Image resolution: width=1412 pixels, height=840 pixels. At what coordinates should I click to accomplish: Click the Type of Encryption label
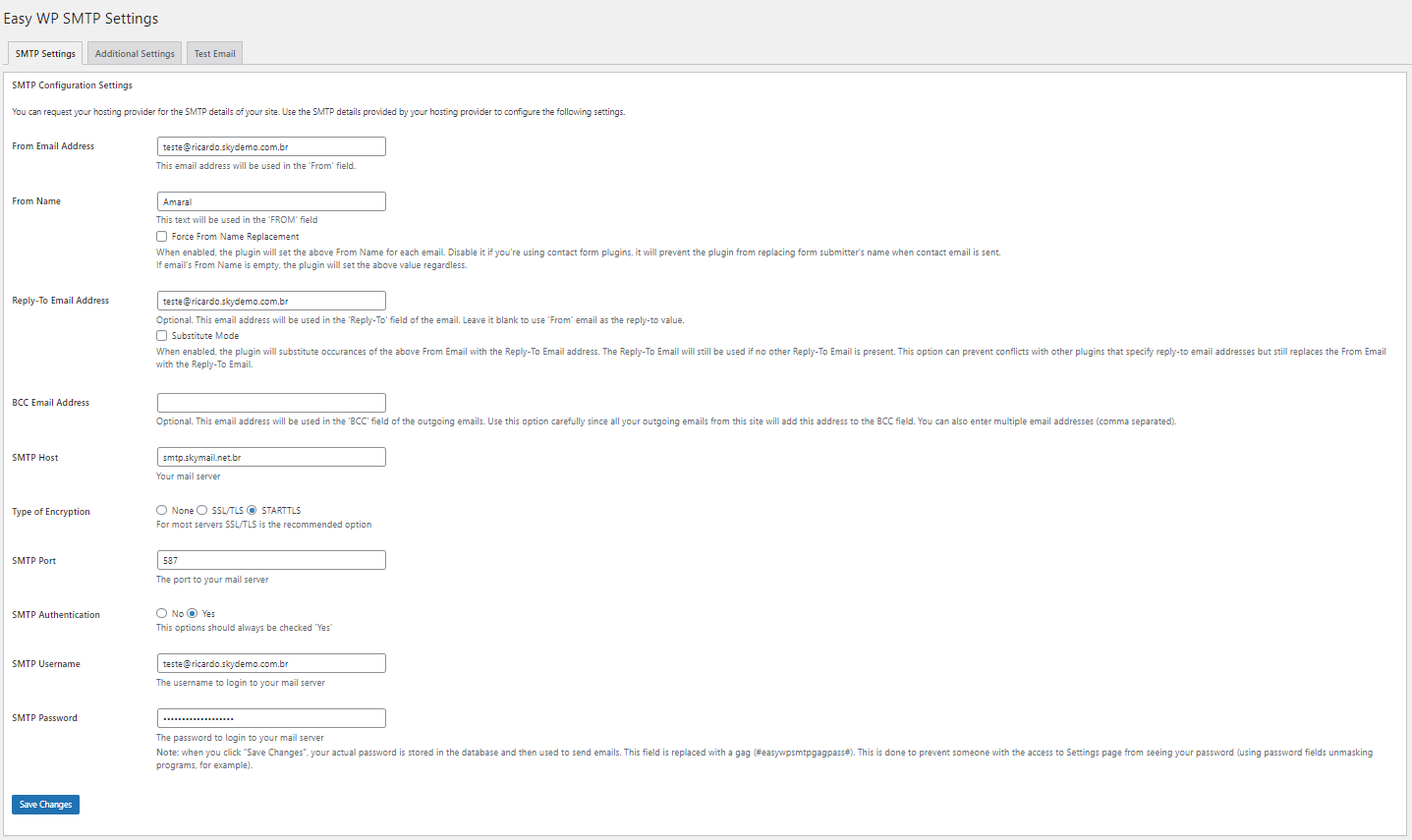tap(51, 512)
